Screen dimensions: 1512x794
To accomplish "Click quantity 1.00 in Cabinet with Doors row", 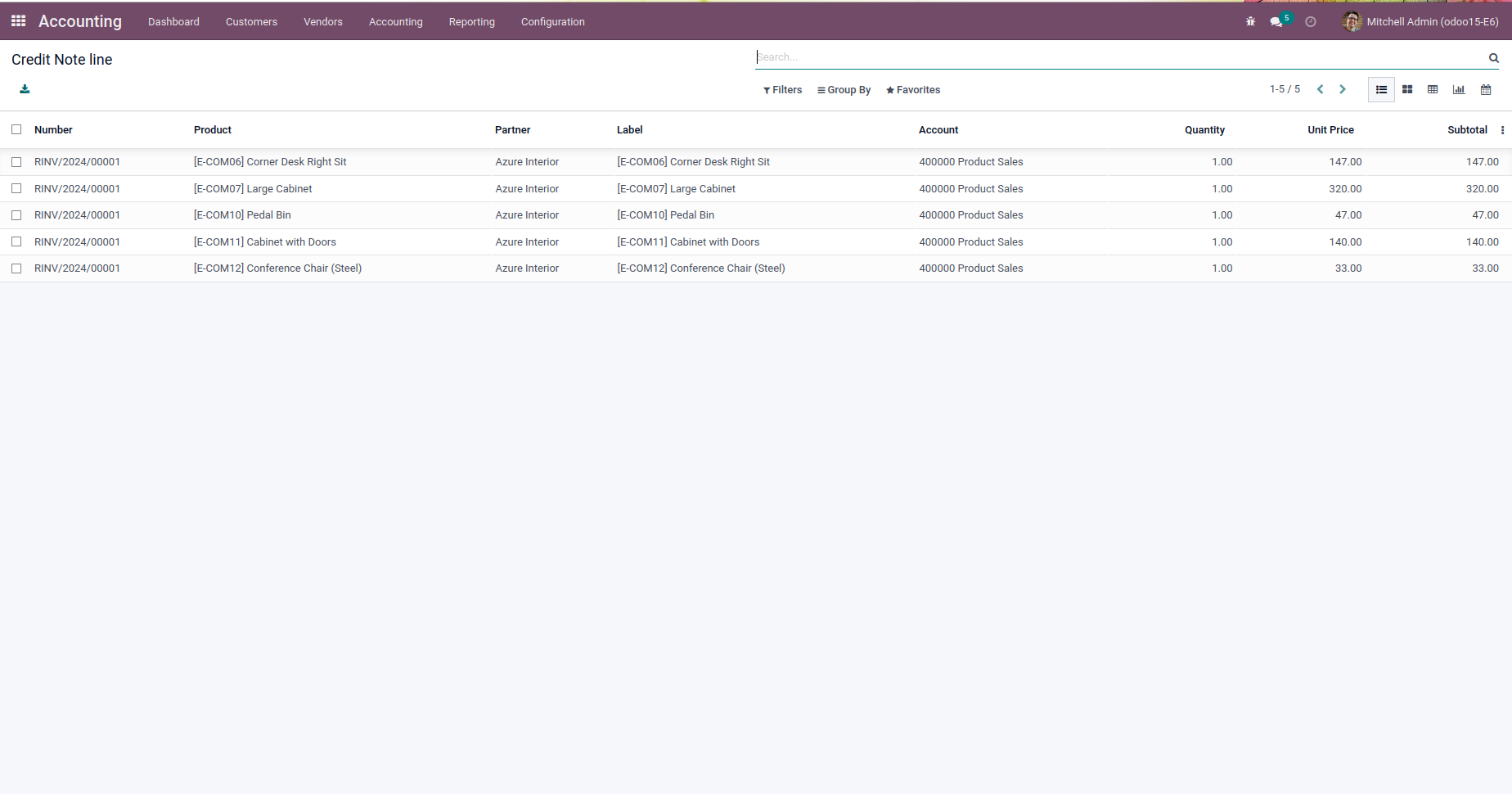I will (1222, 242).
